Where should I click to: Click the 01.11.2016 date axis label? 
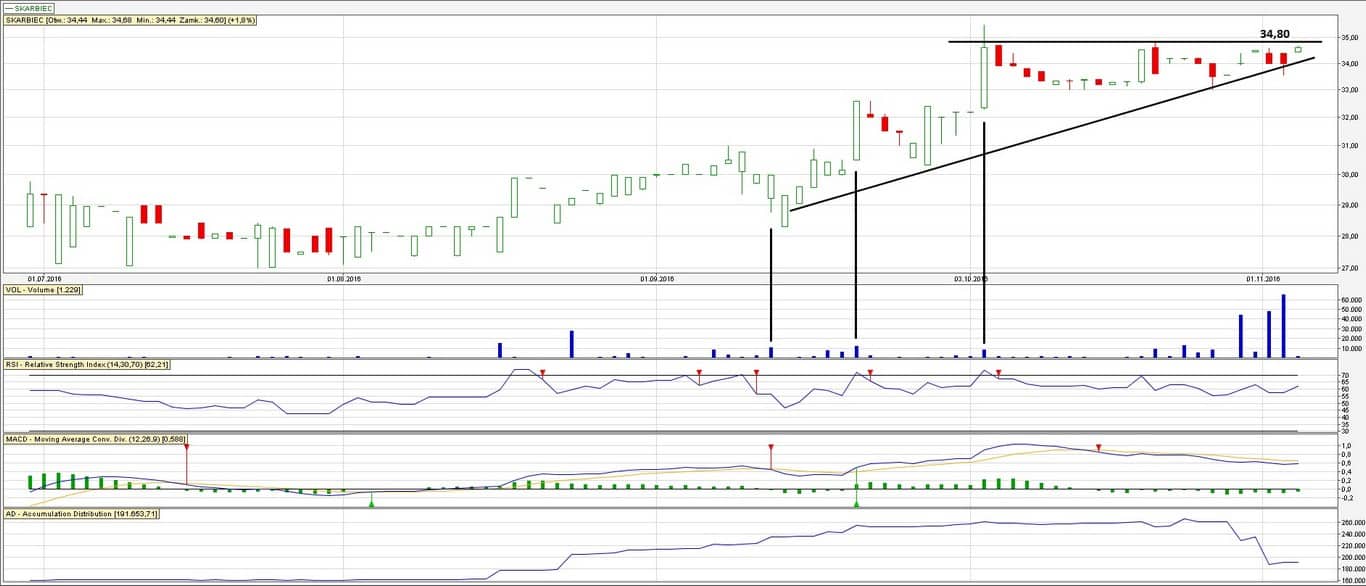click(1263, 279)
